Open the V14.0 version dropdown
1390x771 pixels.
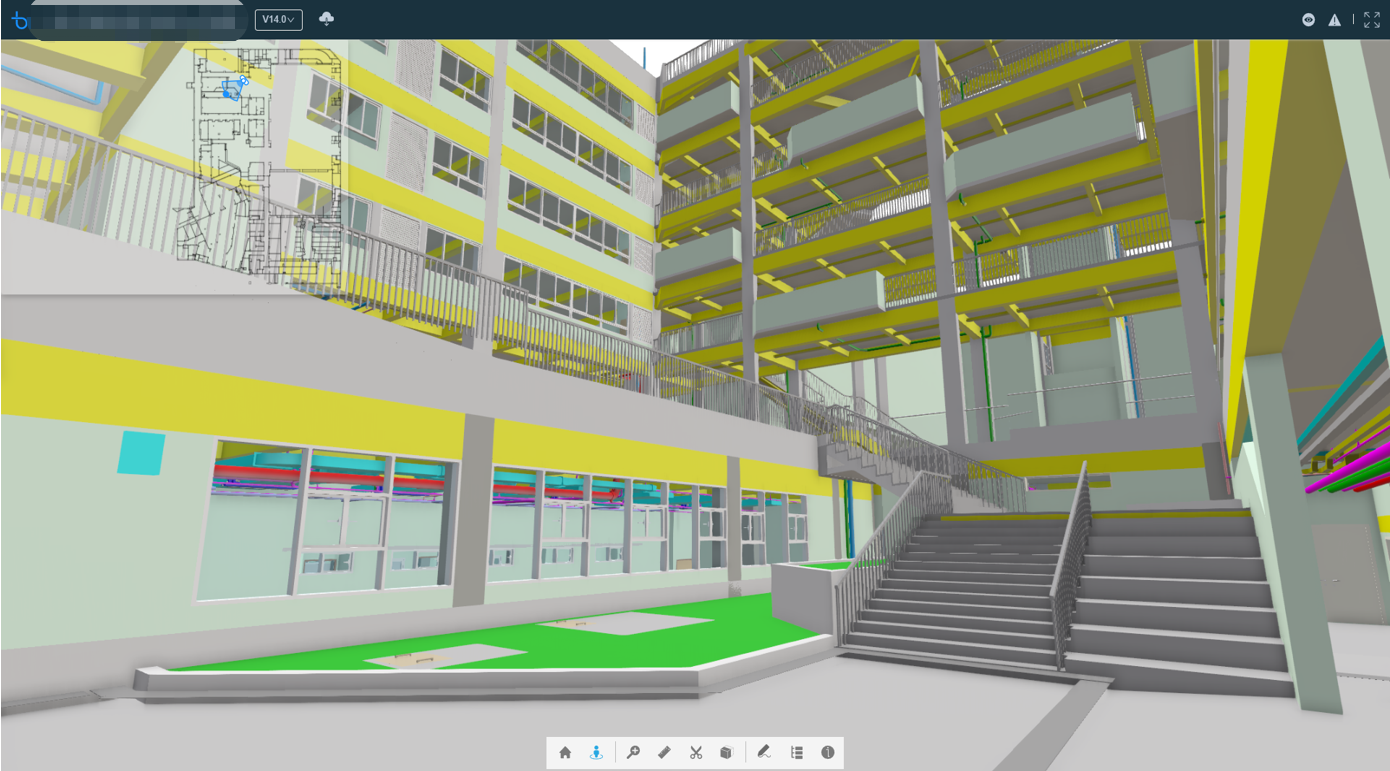279,19
